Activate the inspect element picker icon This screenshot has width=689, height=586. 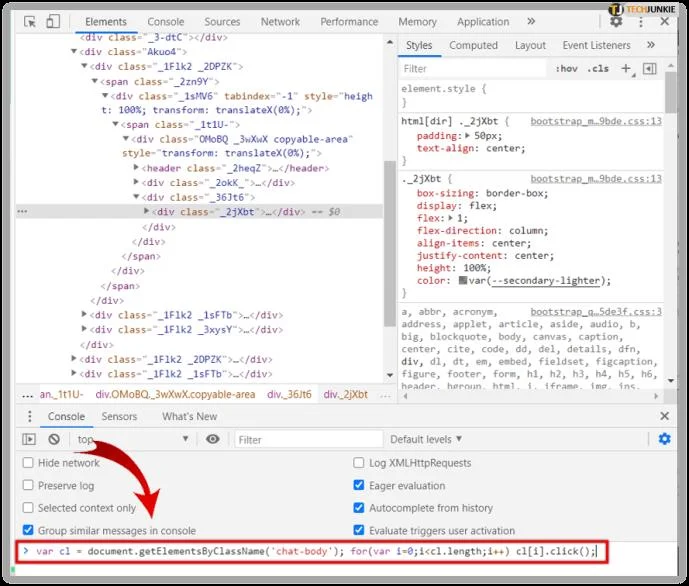[30, 22]
